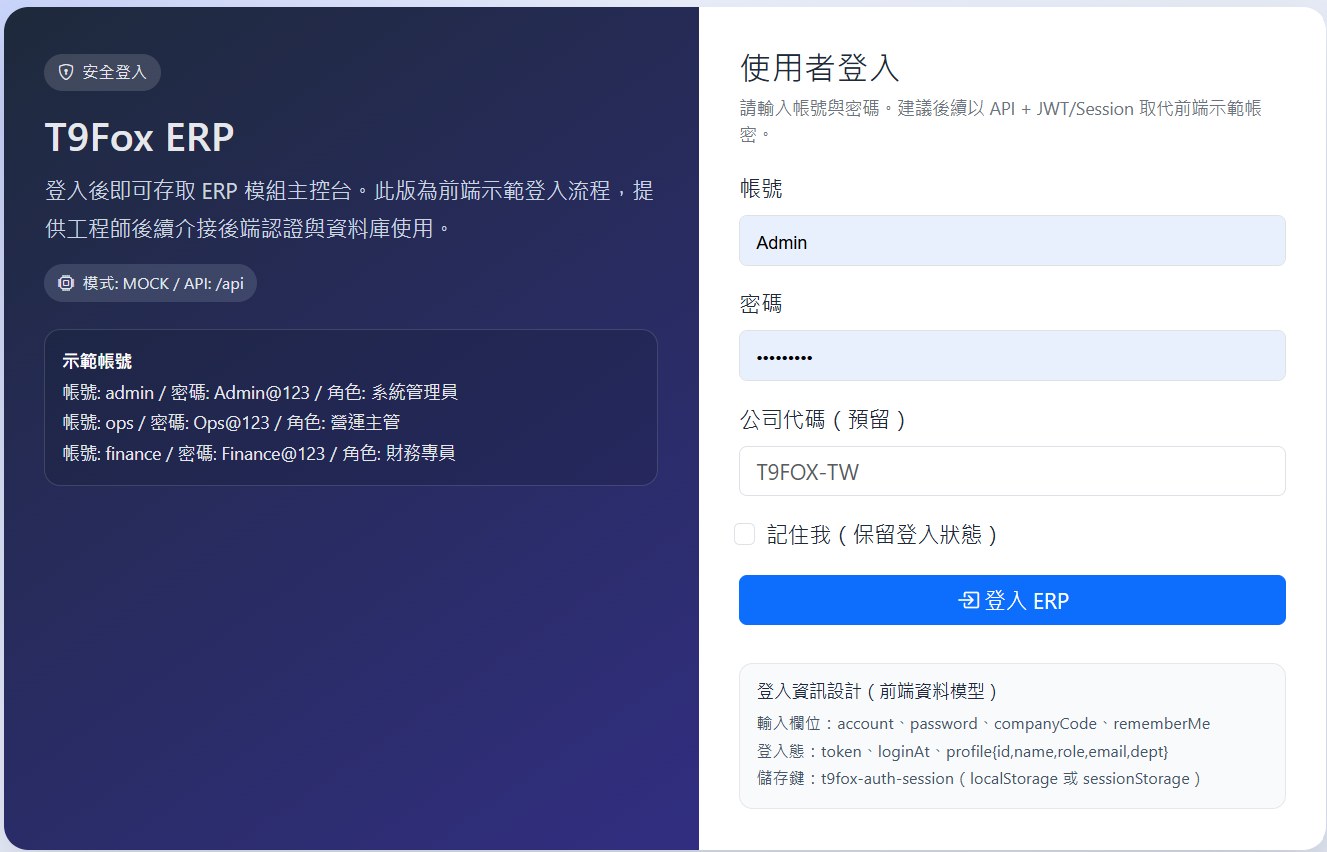Select the ops / Ops@123 demo account line
This screenshot has width=1327, height=852.
[x=231, y=423]
